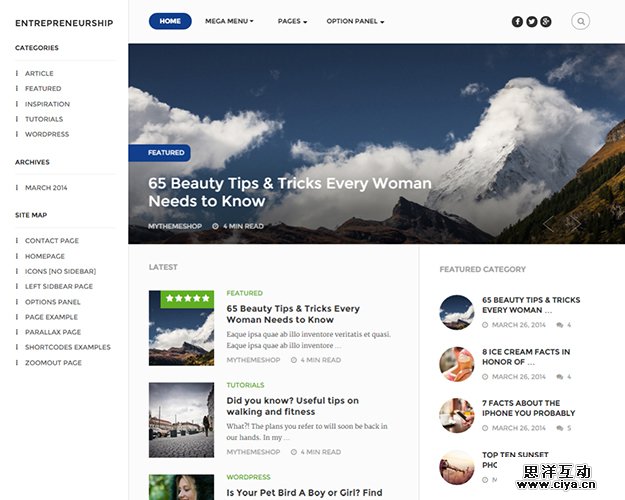625x500 pixels.
Task: Click clock icon in hero 4 MIN READ
Action: [215, 226]
